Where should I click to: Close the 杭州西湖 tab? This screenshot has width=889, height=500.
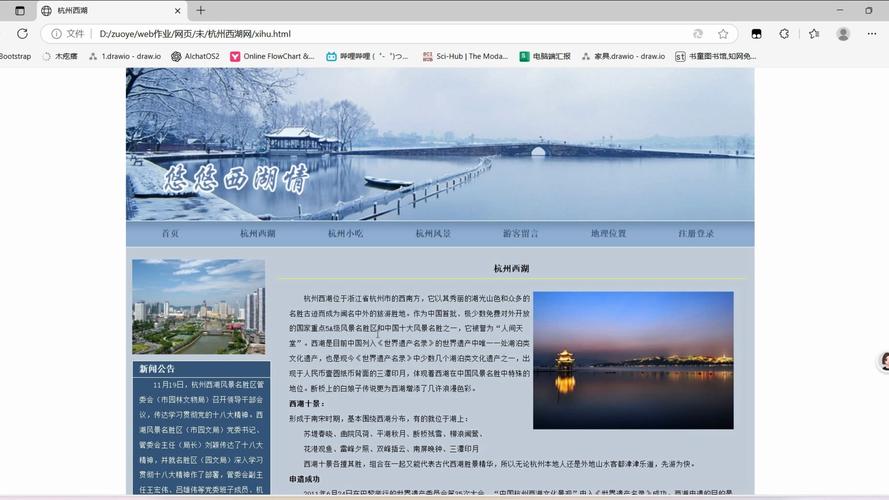pos(177,10)
